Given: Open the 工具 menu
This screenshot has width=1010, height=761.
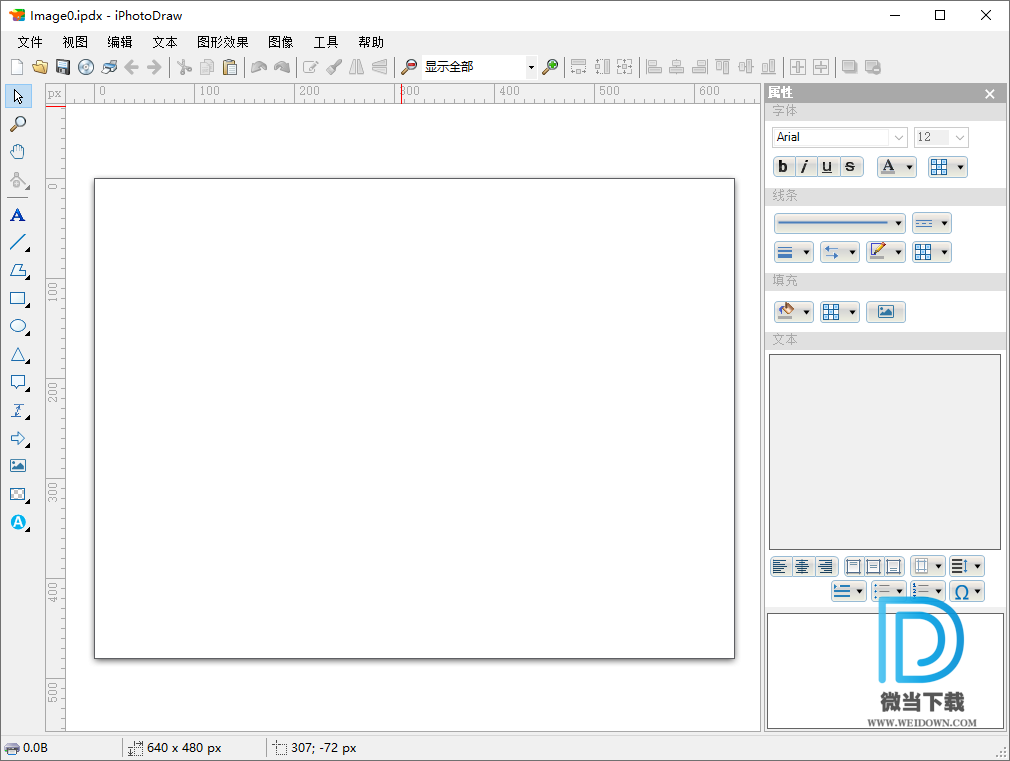Looking at the screenshot, I should pos(326,43).
